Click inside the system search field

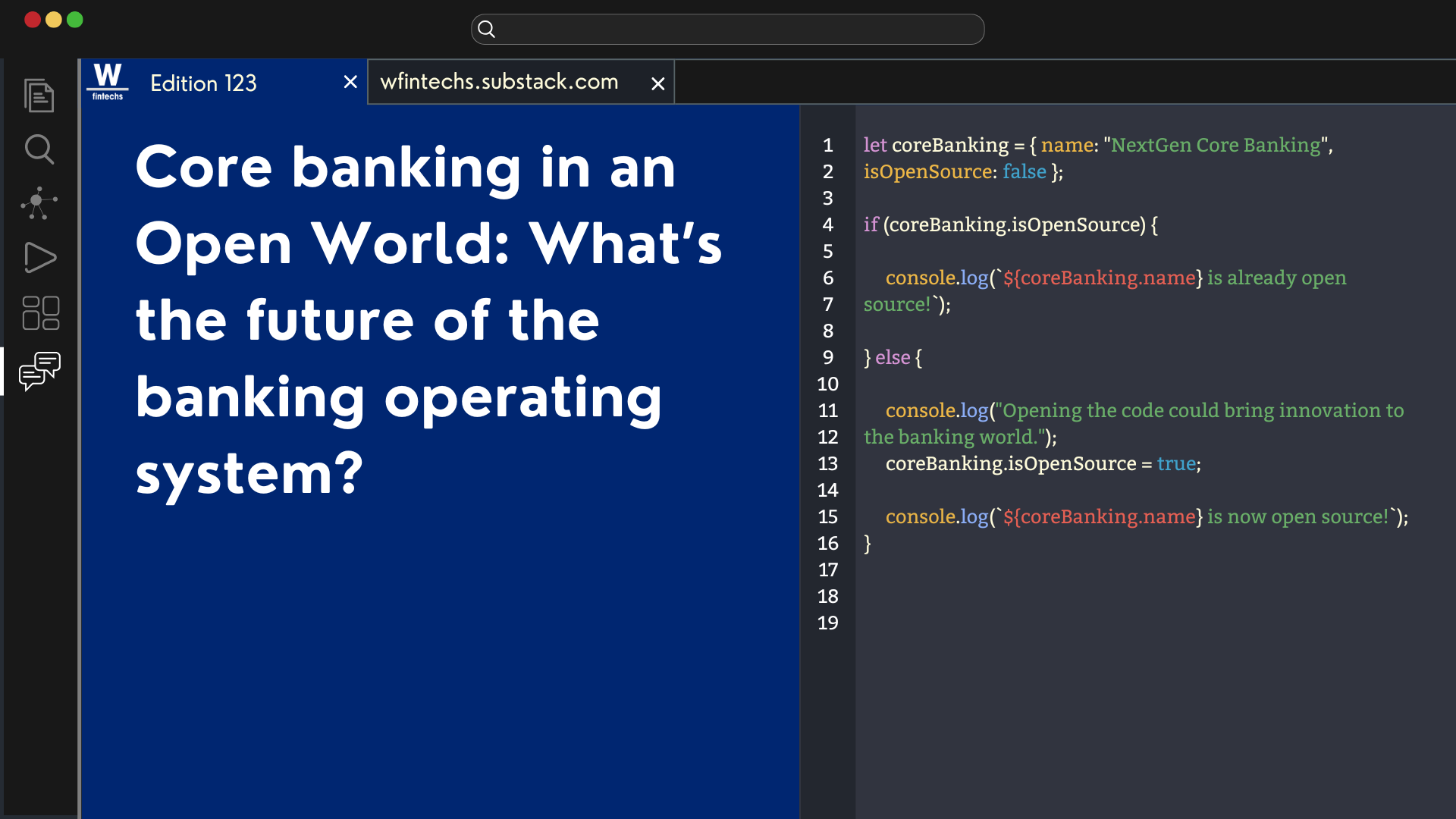[x=728, y=30]
